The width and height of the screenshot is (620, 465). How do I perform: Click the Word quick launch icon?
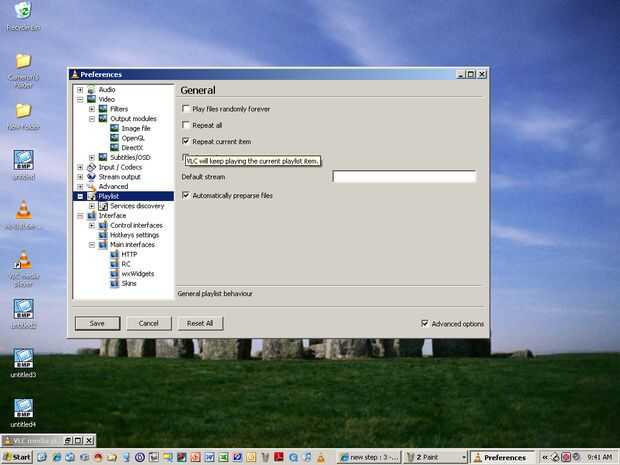coord(209,457)
